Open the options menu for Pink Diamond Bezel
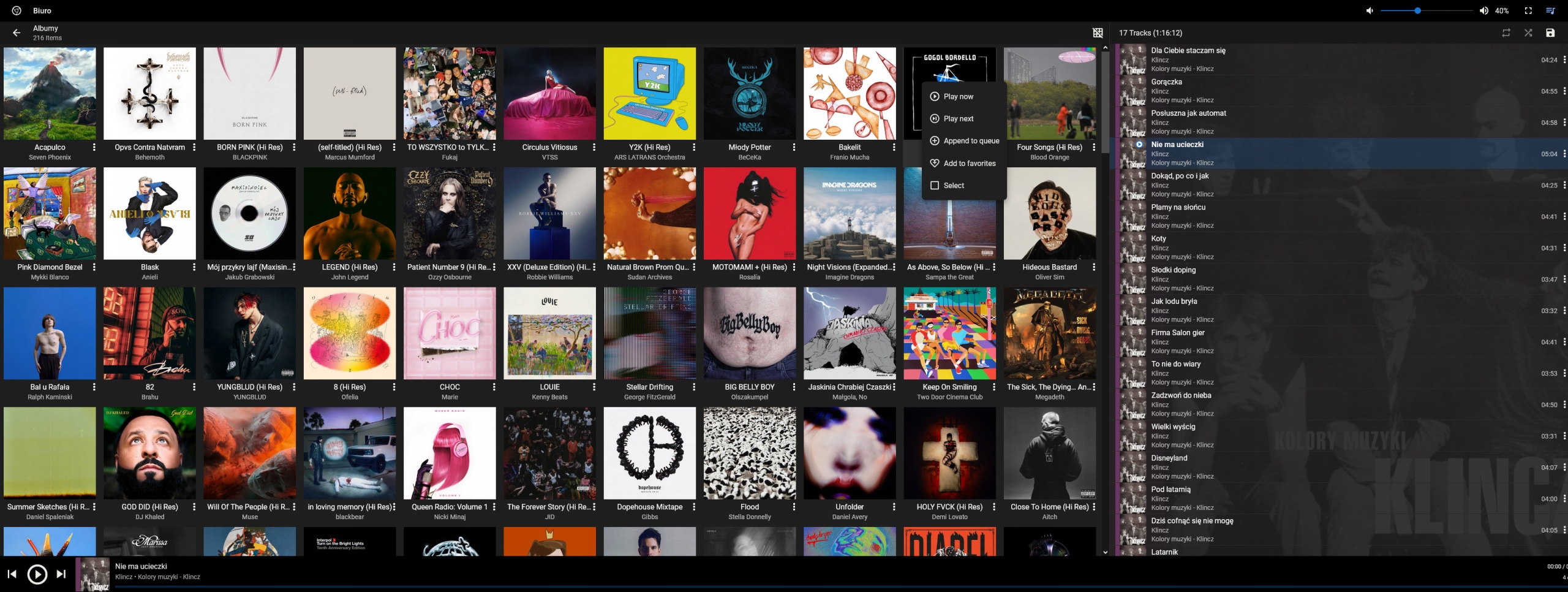 [x=94, y=267]
